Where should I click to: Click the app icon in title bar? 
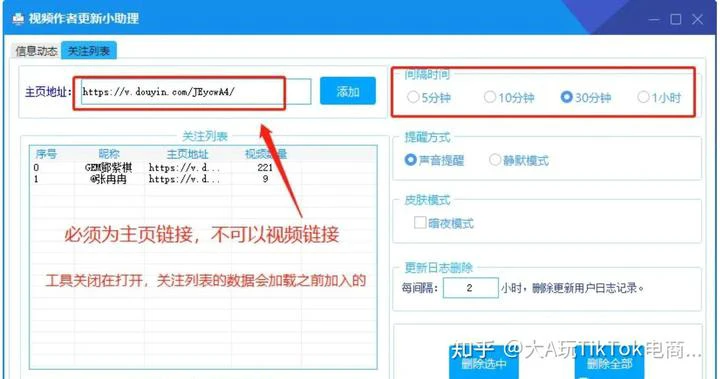[18, 19]
